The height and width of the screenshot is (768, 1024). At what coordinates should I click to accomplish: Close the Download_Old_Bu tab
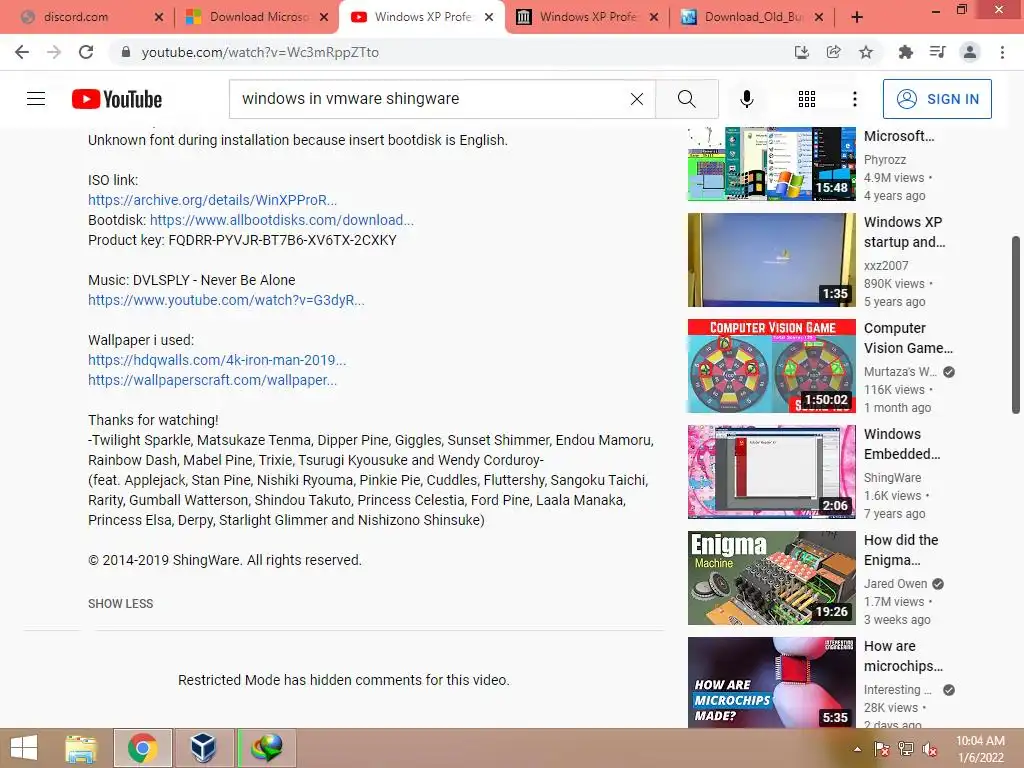coord(819,18)
